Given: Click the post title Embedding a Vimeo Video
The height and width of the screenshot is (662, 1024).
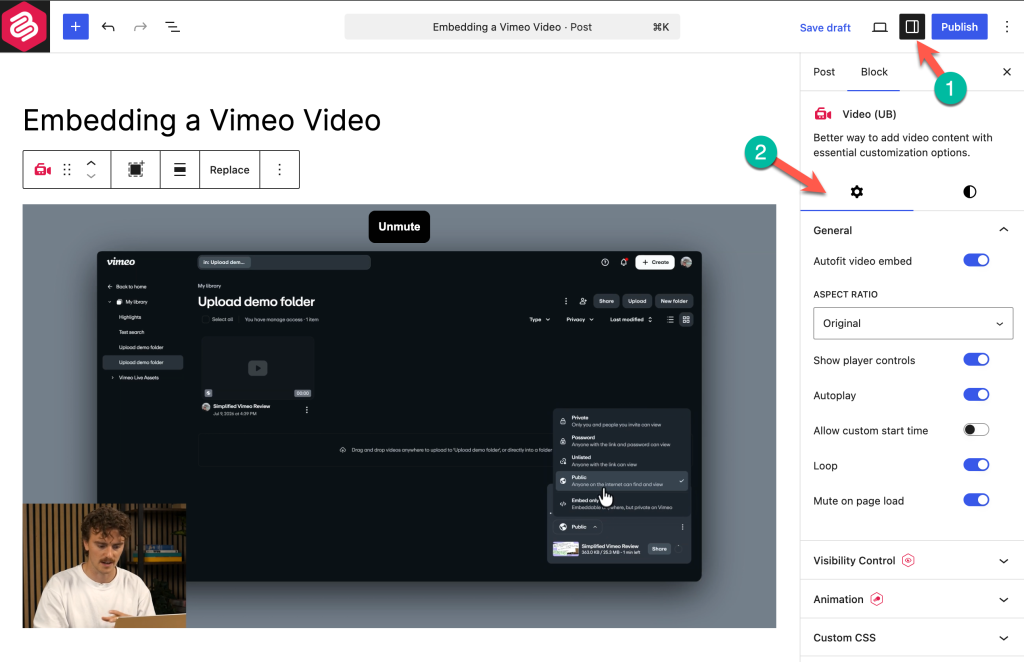Looking at the screenshot, I should tap(202, 120).
